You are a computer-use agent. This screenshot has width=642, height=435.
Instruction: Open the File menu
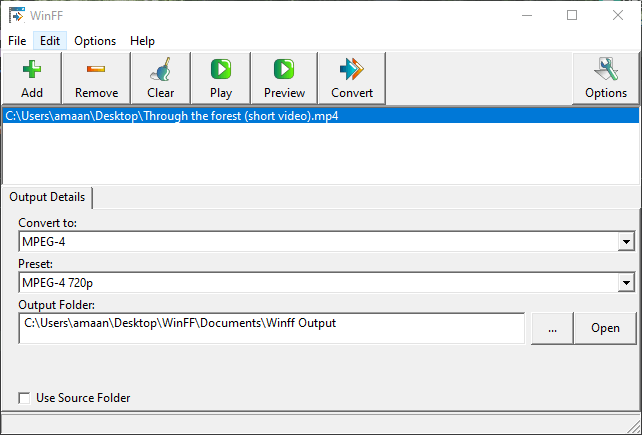[x=17, y=41]
